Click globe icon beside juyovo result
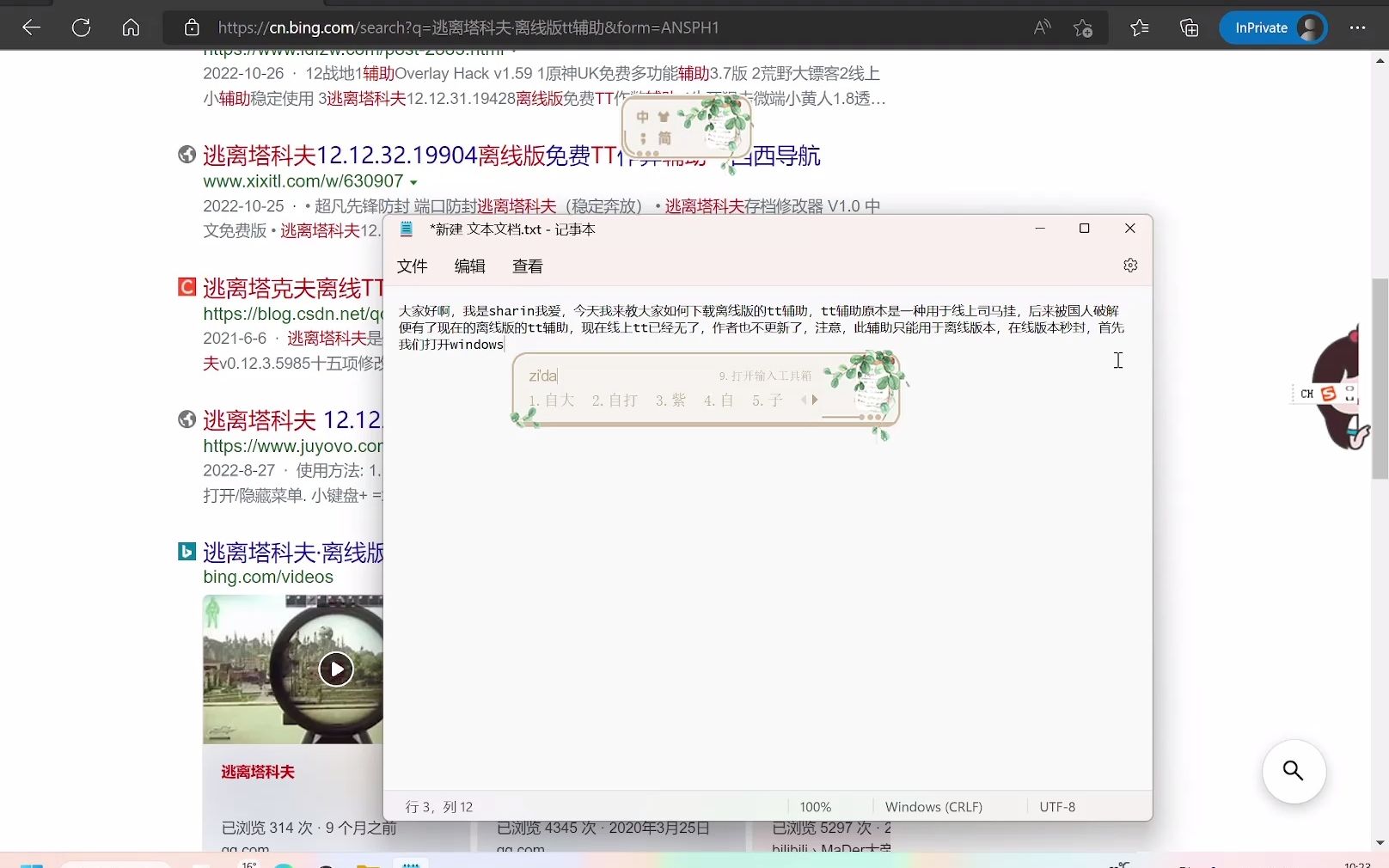Screen dimensions: 1389x868 (x=187, y=419)
